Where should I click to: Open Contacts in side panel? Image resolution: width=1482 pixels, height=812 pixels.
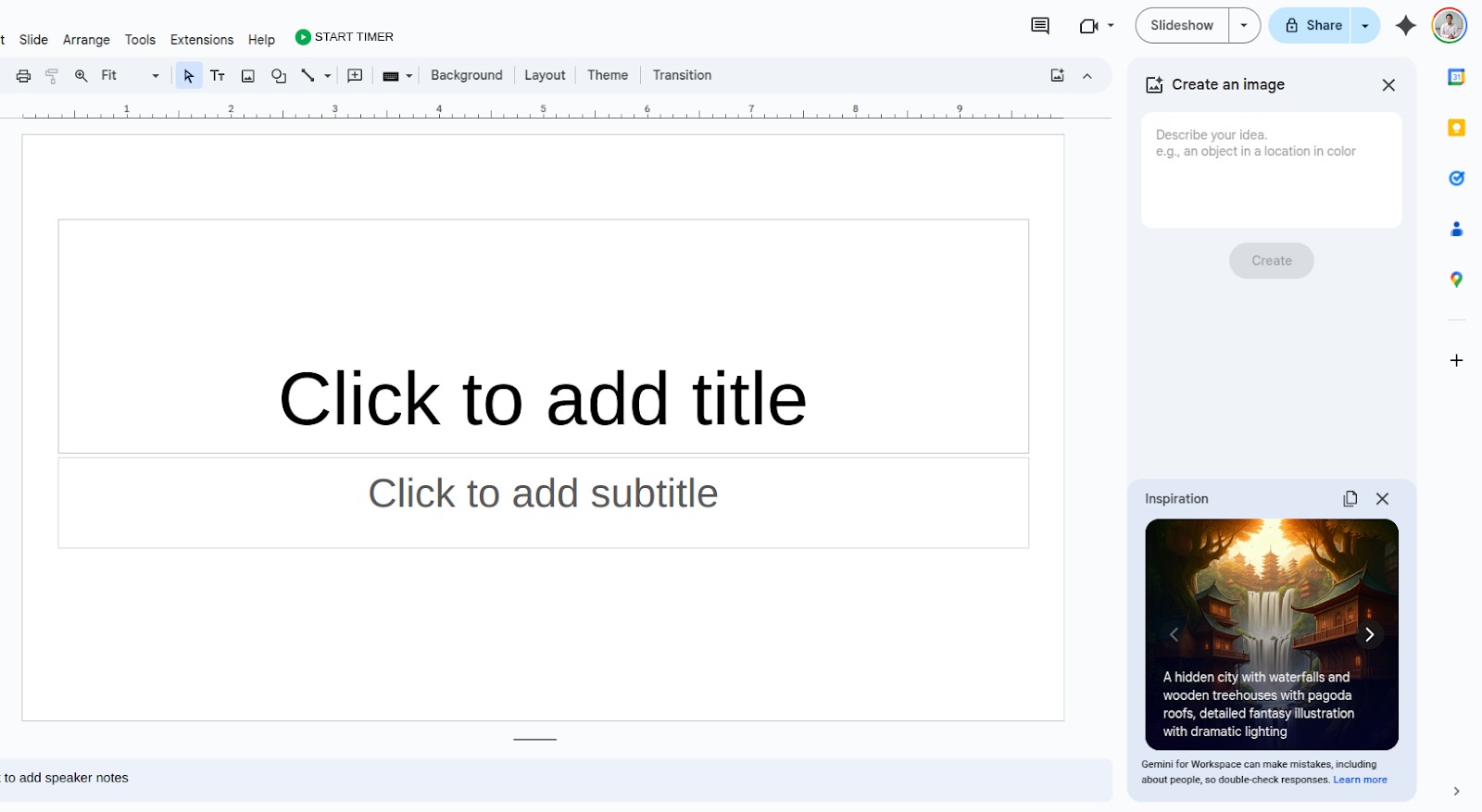tap(1456, 229)
